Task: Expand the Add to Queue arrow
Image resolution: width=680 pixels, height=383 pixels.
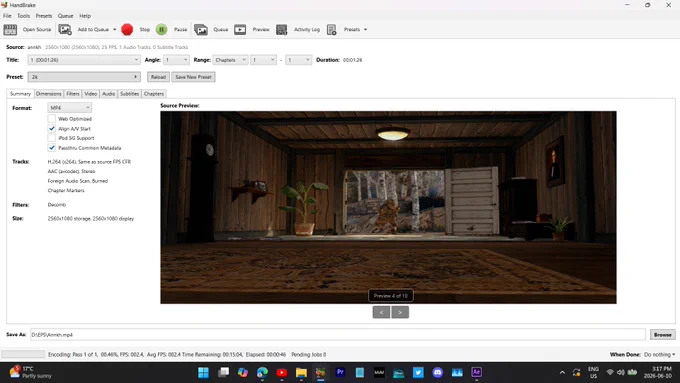Action: [x=114, y=29]
